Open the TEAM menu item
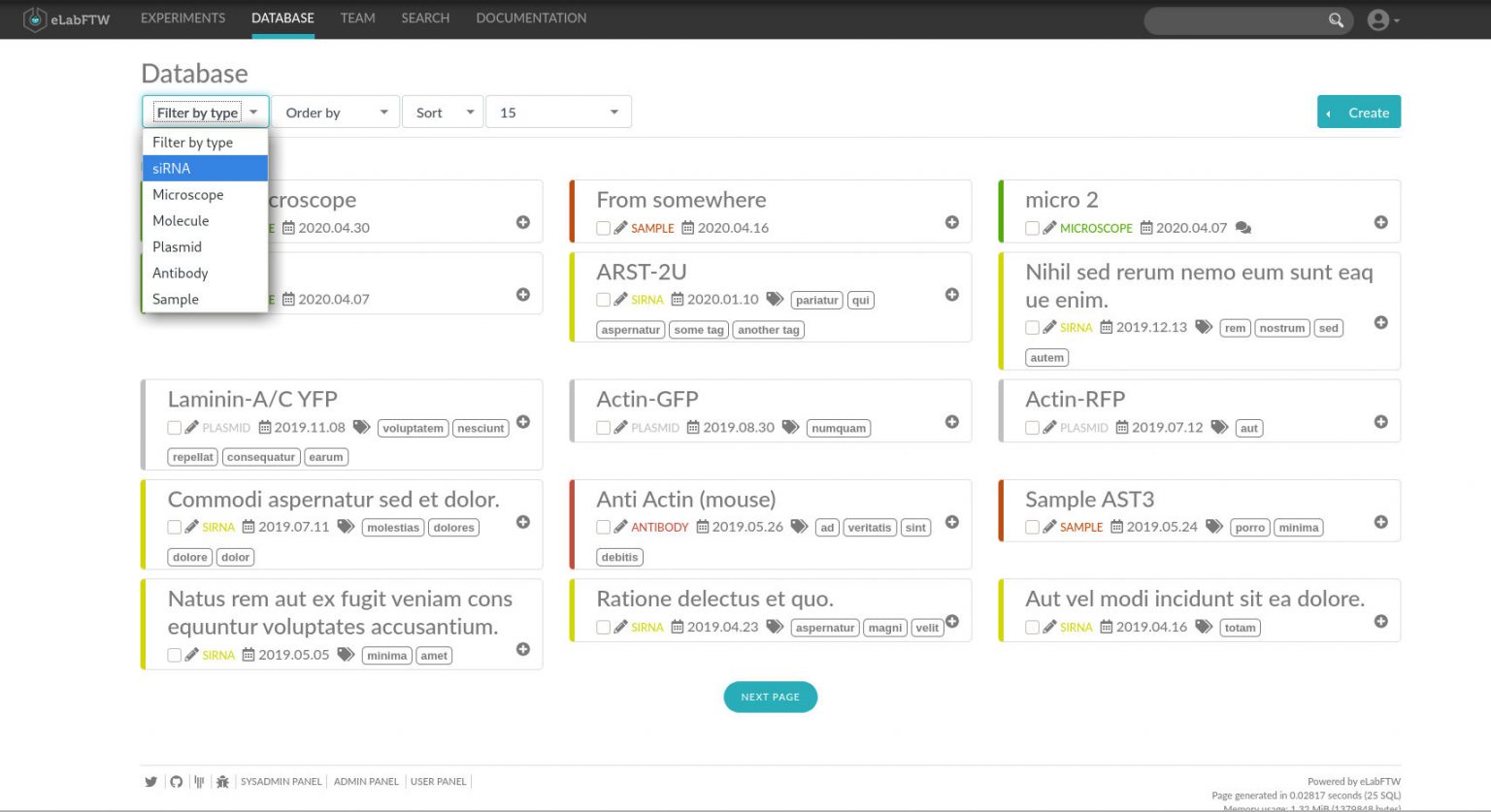 pyautogui.click(x=357, y=17)
